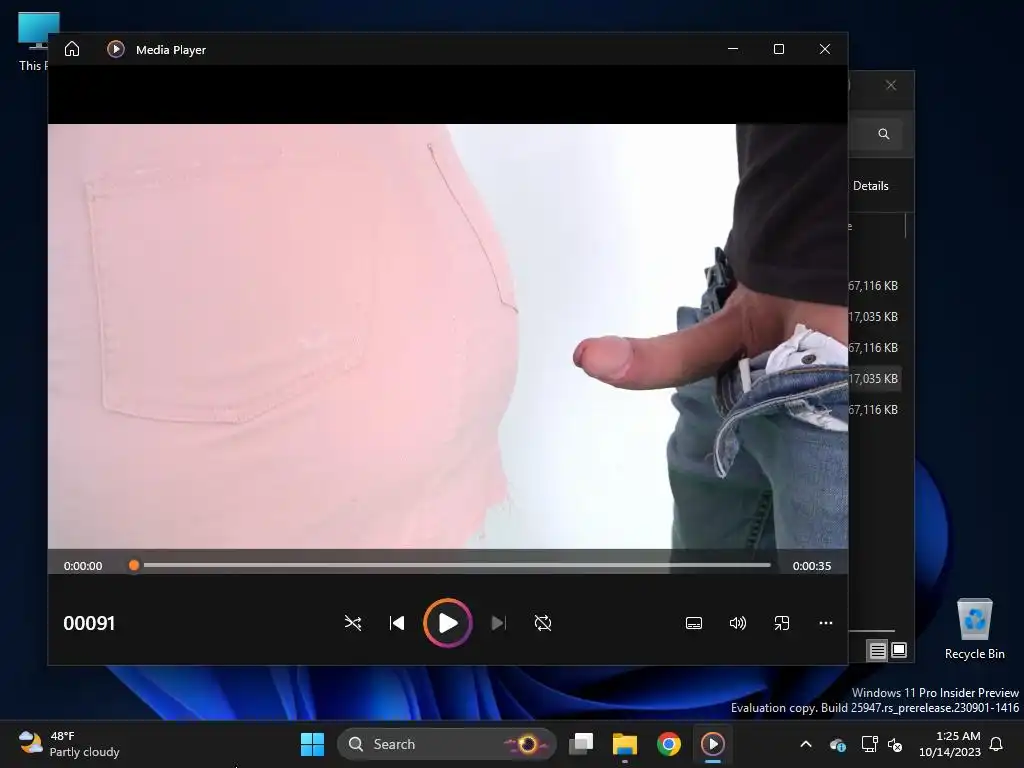The image size is (1024, 768).
Task: Click the elapsed time 0:00:00 label
Action: [x=83, y=566]
